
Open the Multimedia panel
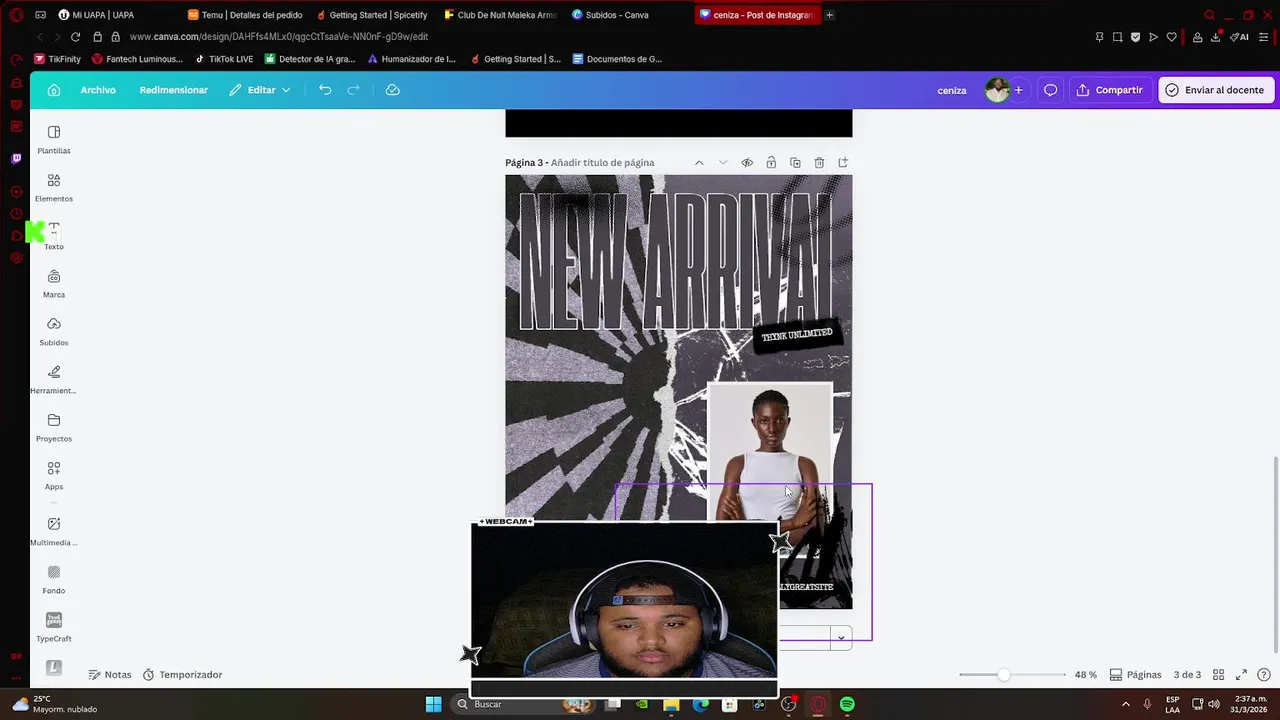54,532
